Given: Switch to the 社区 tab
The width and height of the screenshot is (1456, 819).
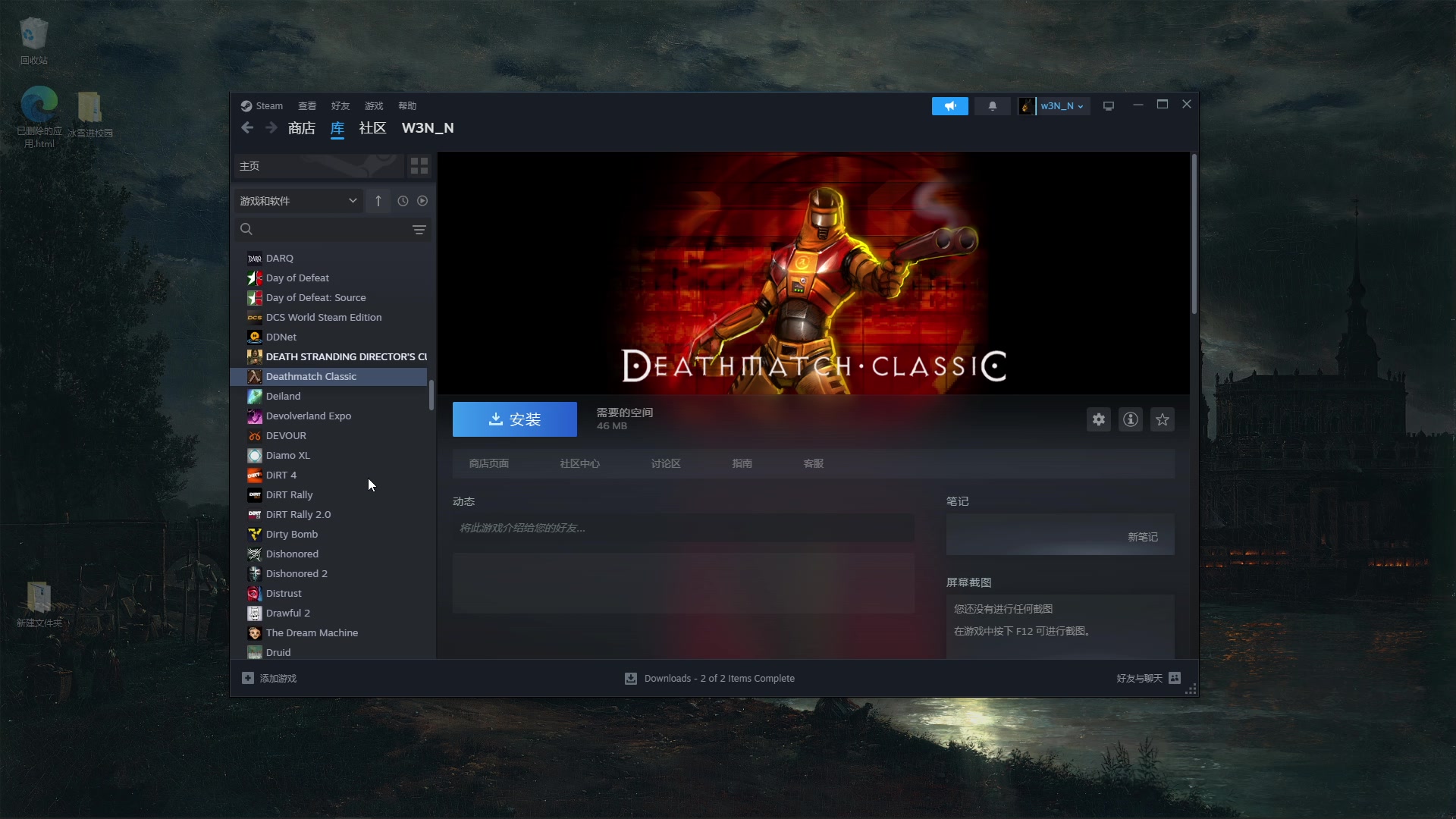Looking at the screenshot, I should pyautogui.click(x=372, y=128).
